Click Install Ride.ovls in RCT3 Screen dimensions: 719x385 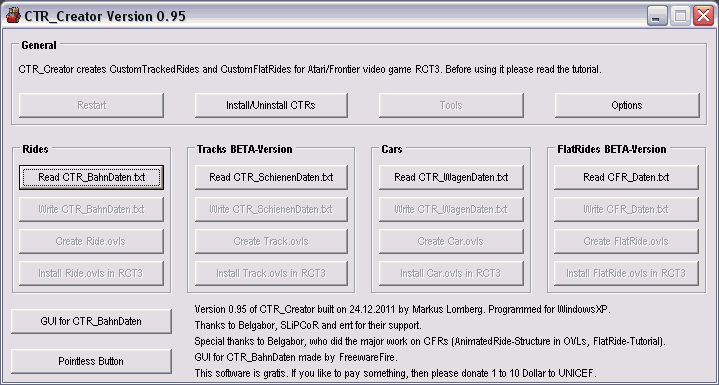pyautogui.click(x=91, y=274)
